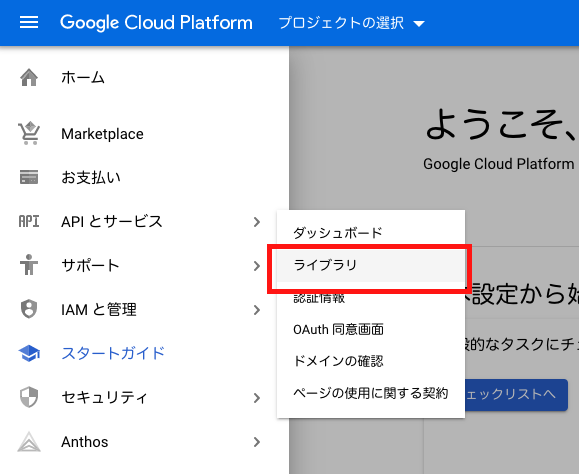Expand the Anthos submenu arrow
The image size is (579, 474).
257,442
